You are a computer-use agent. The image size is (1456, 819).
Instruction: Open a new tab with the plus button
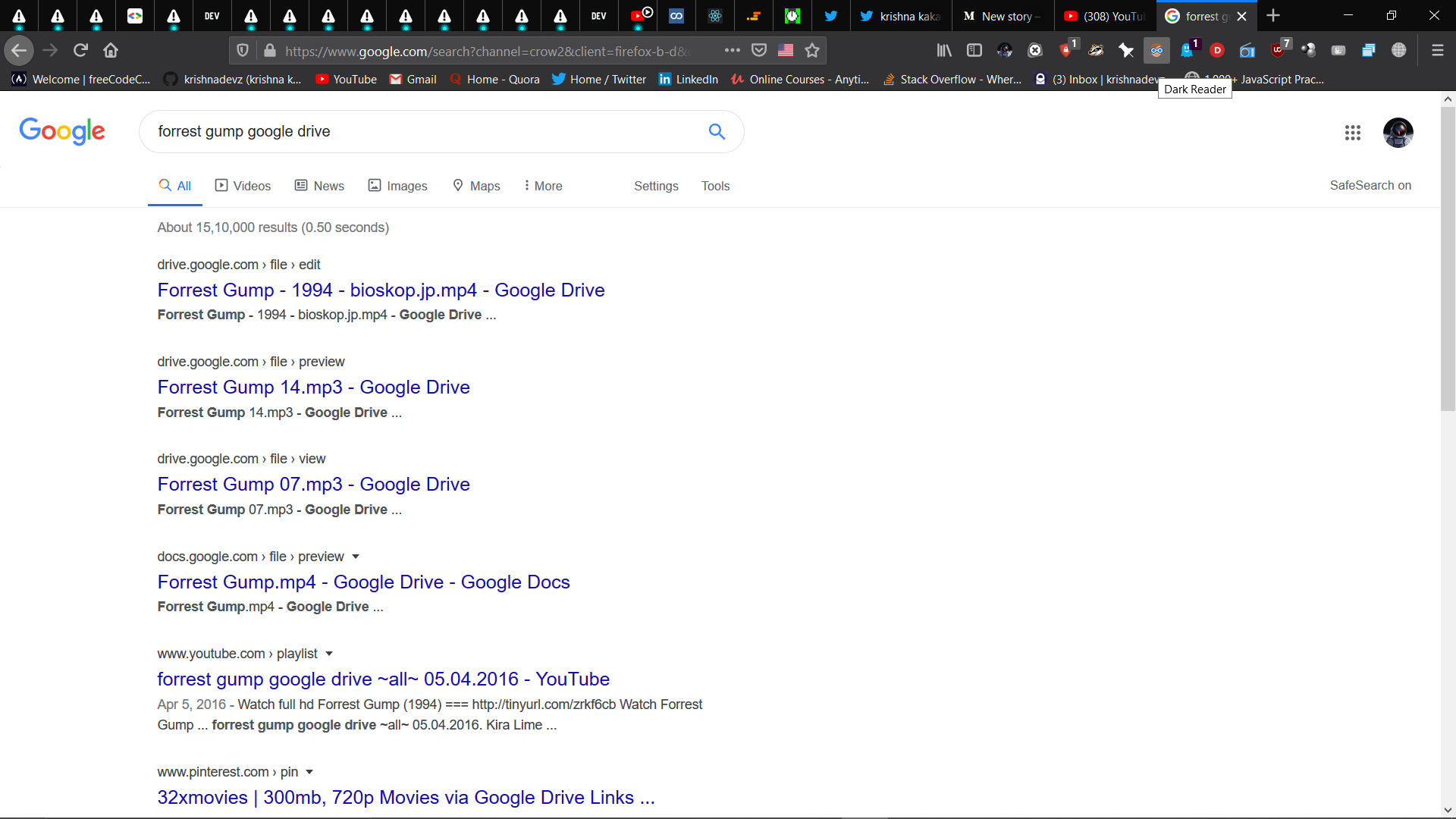(x=1273, y=15)
